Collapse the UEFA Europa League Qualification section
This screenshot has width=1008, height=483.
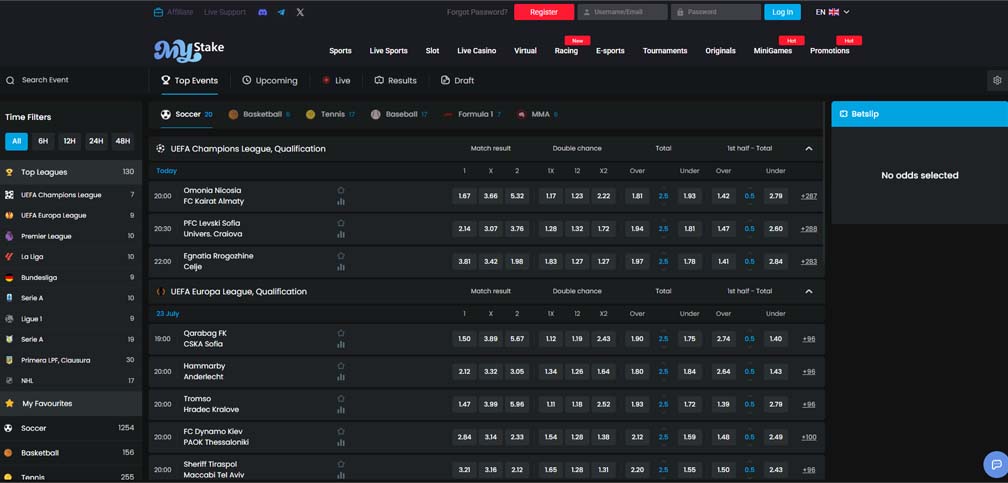(x=809, y=291)
